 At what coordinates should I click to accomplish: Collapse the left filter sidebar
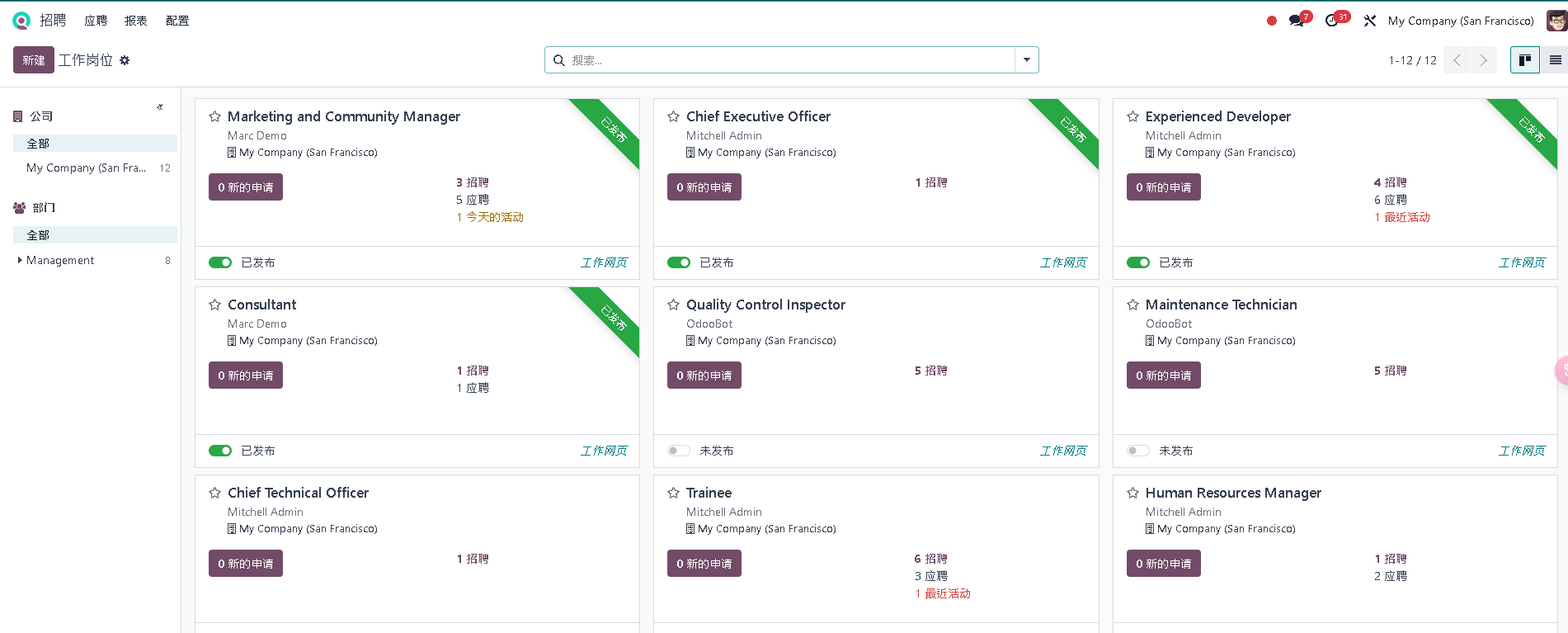[x=160, y=107]
